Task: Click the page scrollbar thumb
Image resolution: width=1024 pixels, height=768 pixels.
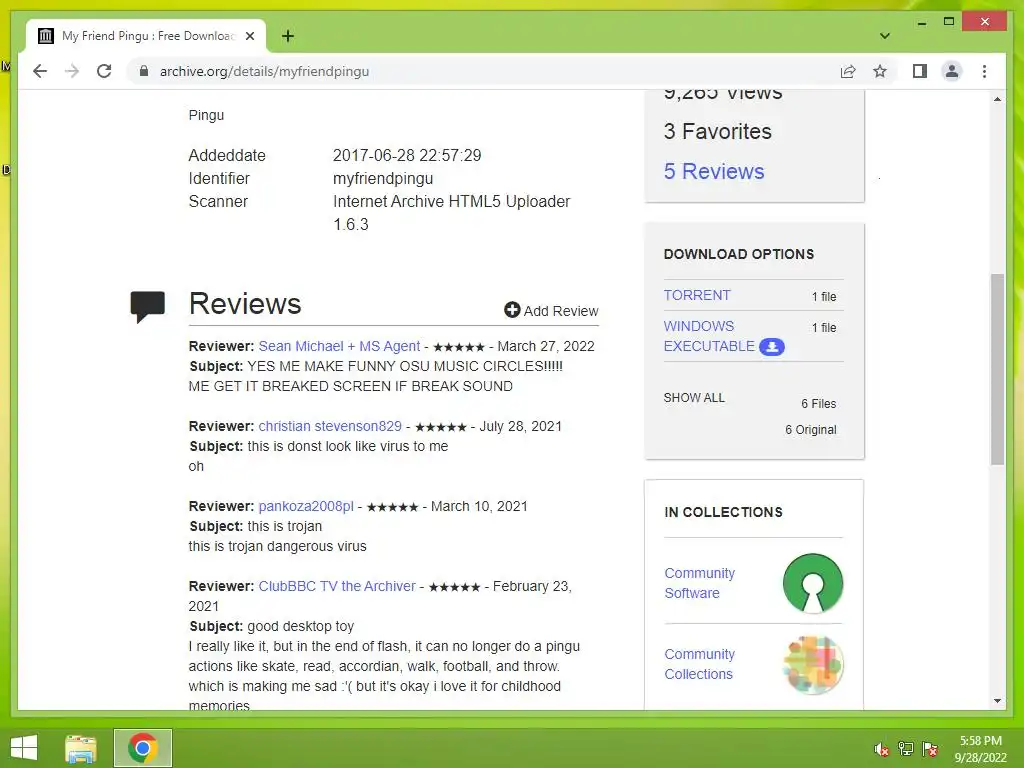Action: coord(997,369)
